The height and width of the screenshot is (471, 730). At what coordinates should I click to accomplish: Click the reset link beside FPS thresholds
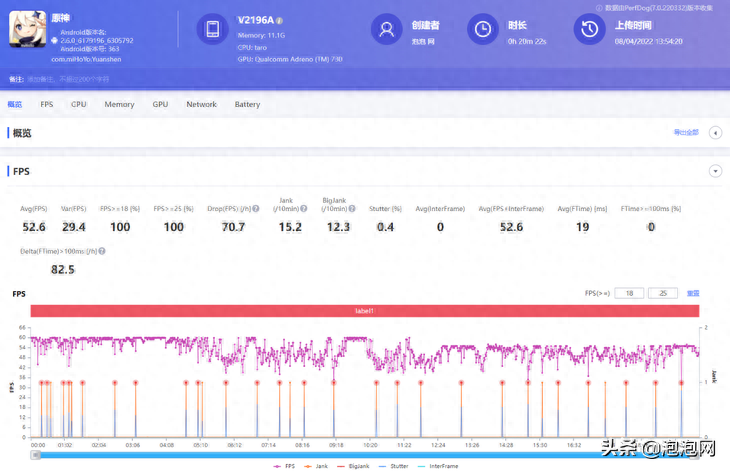coord(693,293)
